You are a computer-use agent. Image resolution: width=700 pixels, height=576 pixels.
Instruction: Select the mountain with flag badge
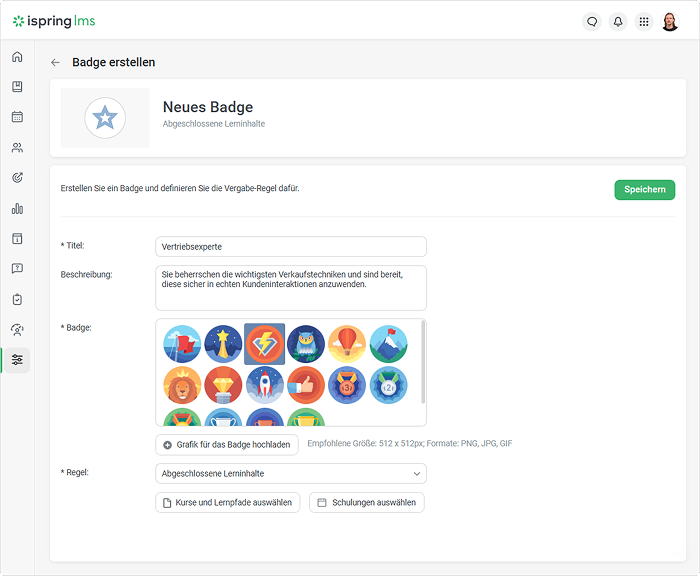coord(388,344)
